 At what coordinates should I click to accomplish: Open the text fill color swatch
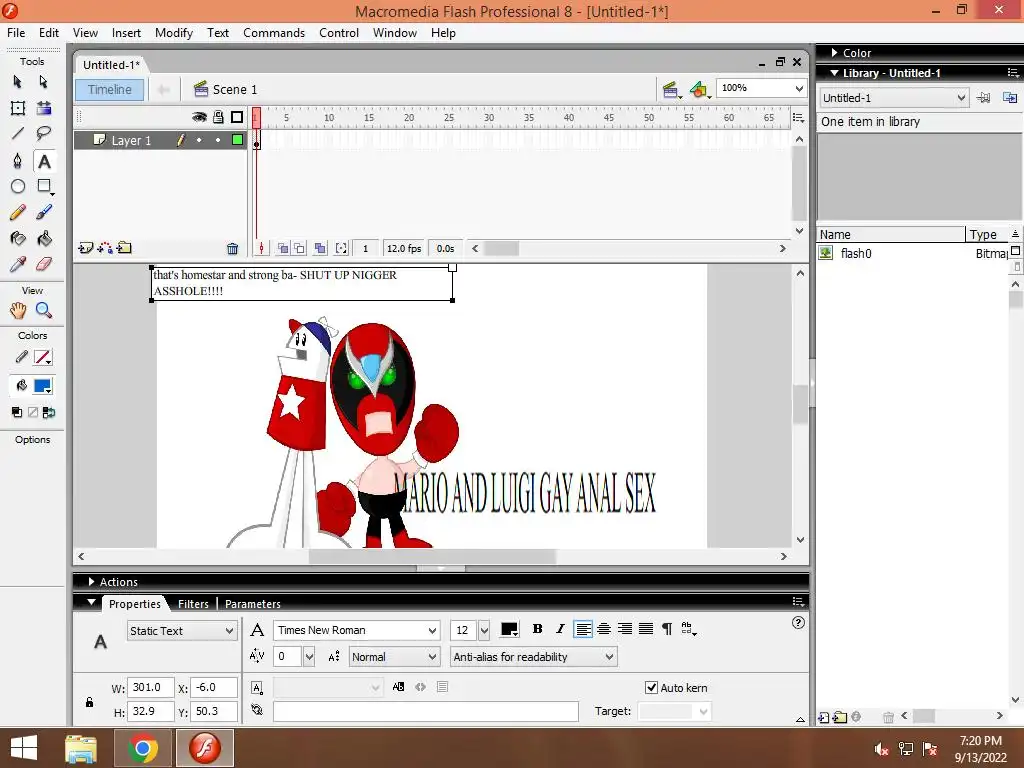click(x=509, y=630)
